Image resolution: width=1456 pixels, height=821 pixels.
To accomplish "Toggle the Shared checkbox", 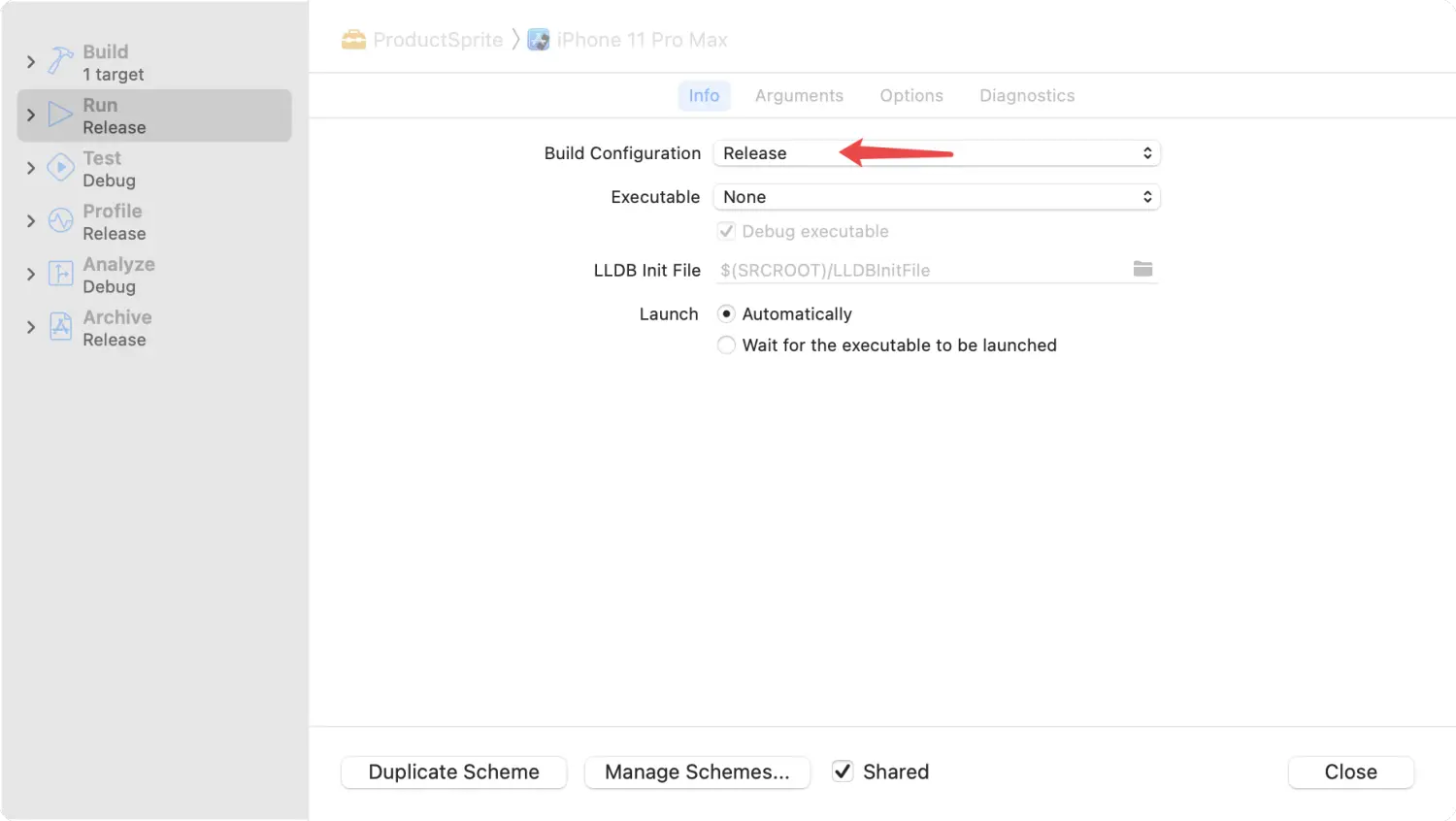I will 843,772.
